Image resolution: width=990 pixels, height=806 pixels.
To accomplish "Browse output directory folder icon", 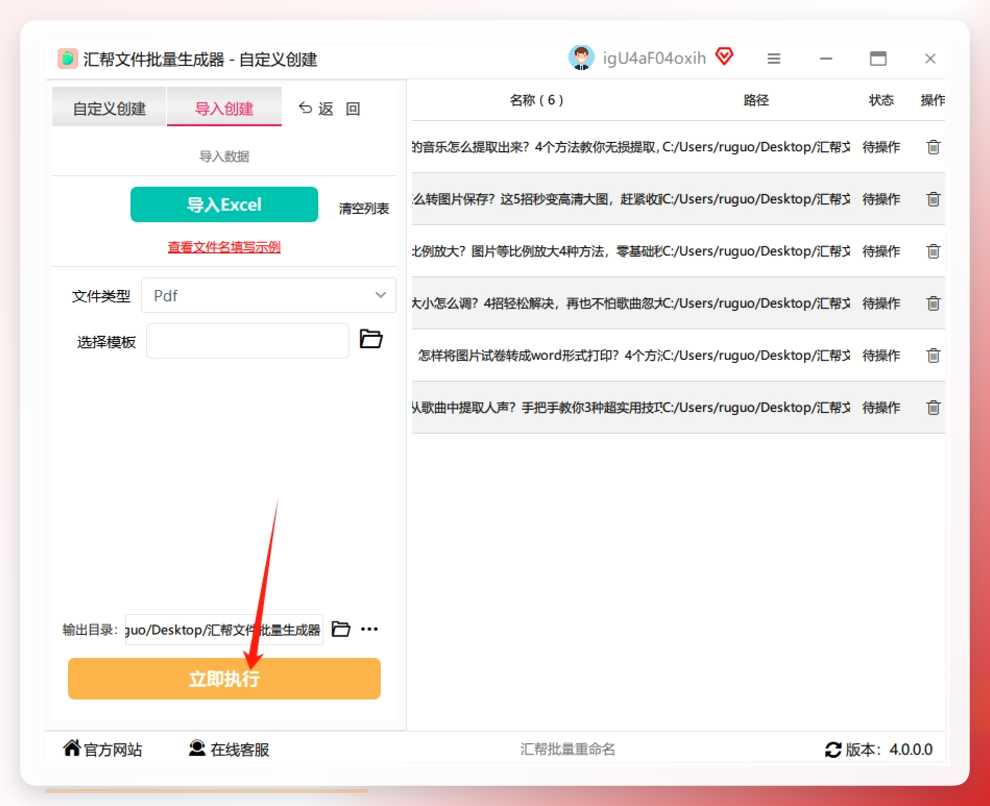I will coord(341,629).
